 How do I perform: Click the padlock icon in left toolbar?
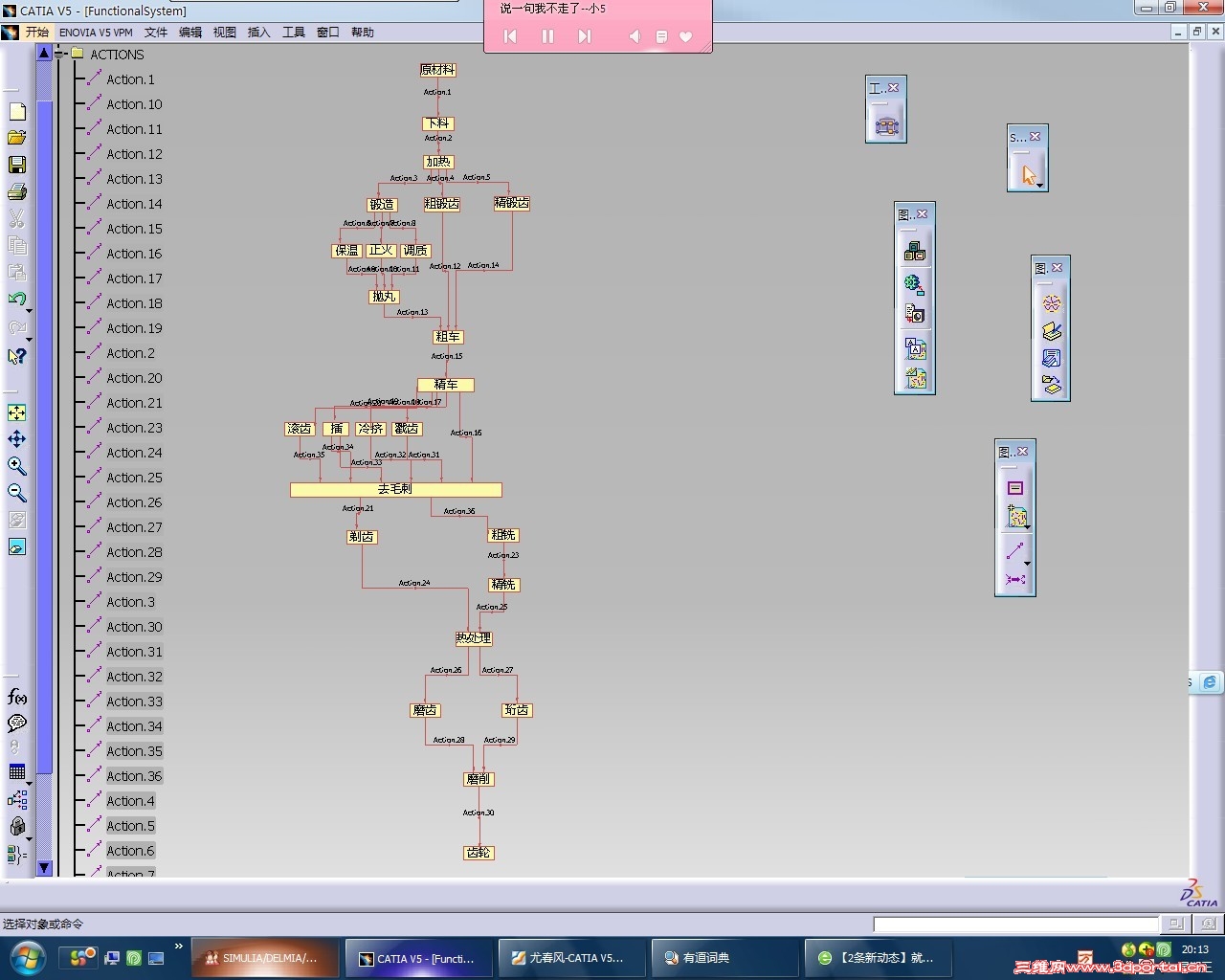[x=16, y=826]
